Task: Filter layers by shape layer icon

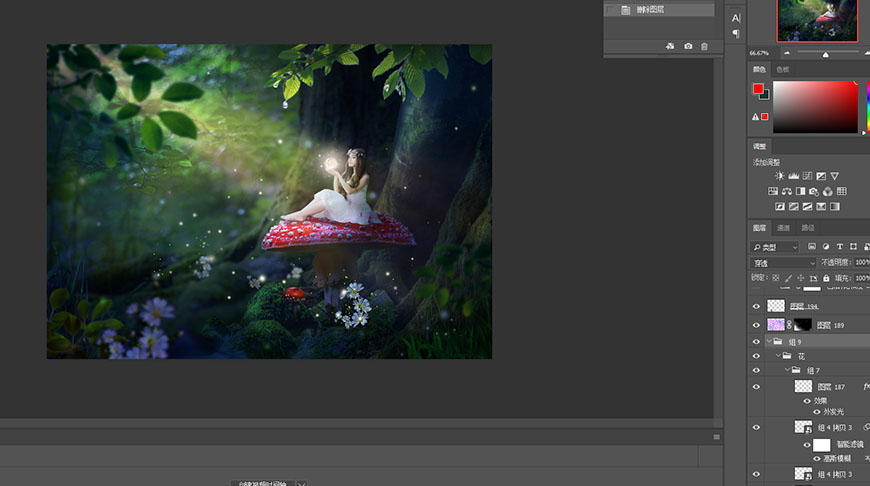Action: [x=853, y=246]
